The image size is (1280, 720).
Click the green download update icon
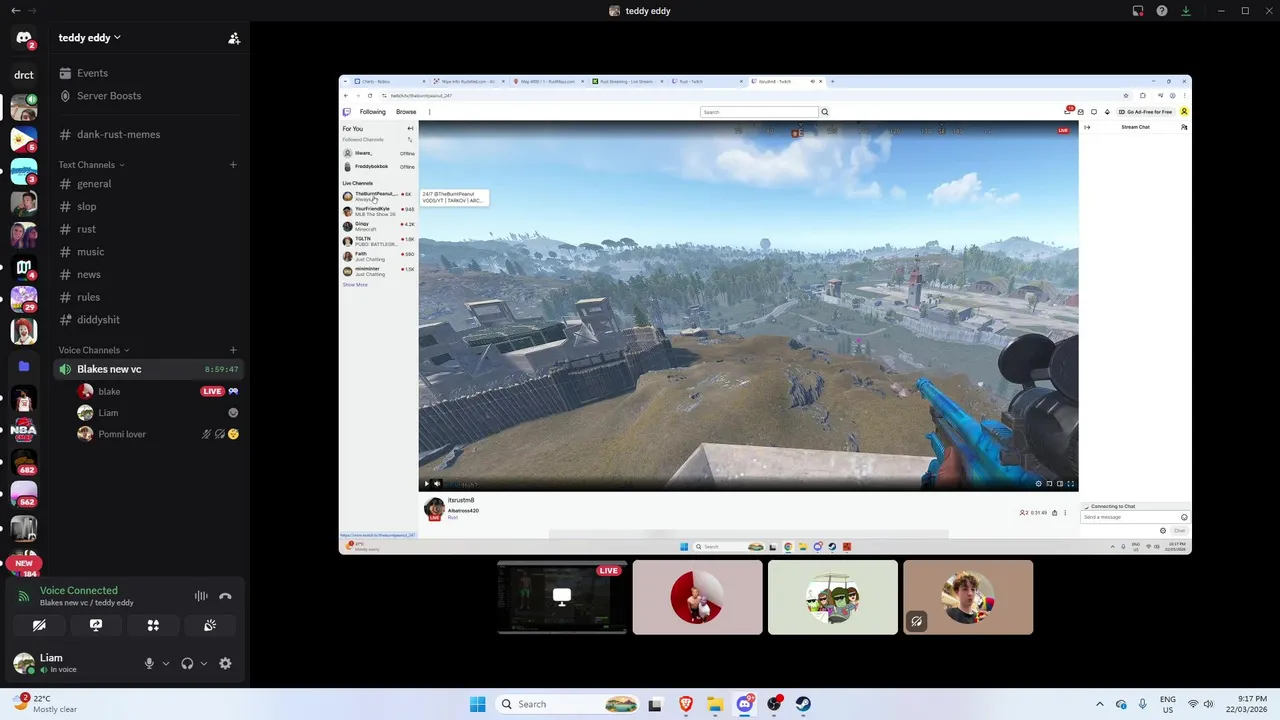1186,11
